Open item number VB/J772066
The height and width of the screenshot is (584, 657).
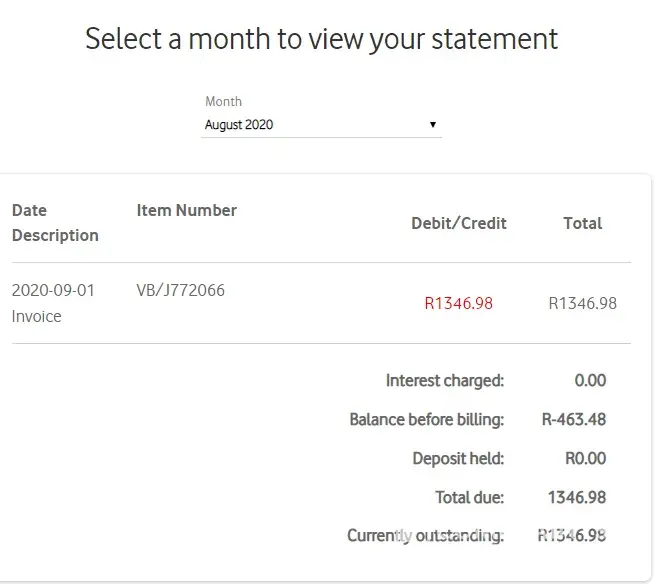180,291
